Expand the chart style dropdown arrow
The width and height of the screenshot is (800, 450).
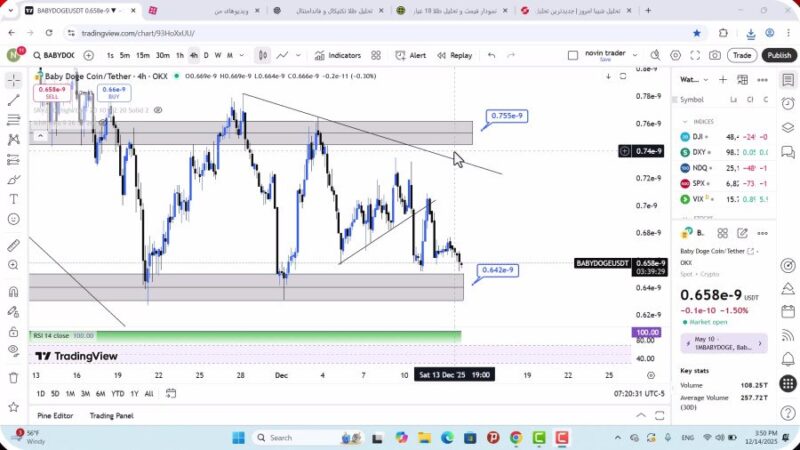coord(298,56)
